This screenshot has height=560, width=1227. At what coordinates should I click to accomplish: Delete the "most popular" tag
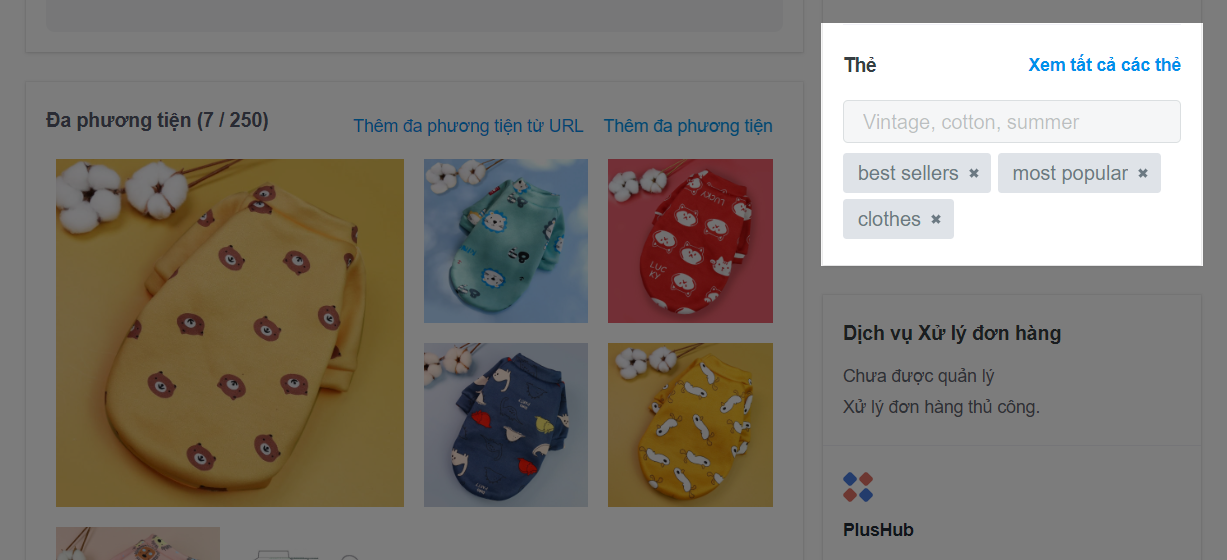pyautogui.click(x=1143, y=173)
